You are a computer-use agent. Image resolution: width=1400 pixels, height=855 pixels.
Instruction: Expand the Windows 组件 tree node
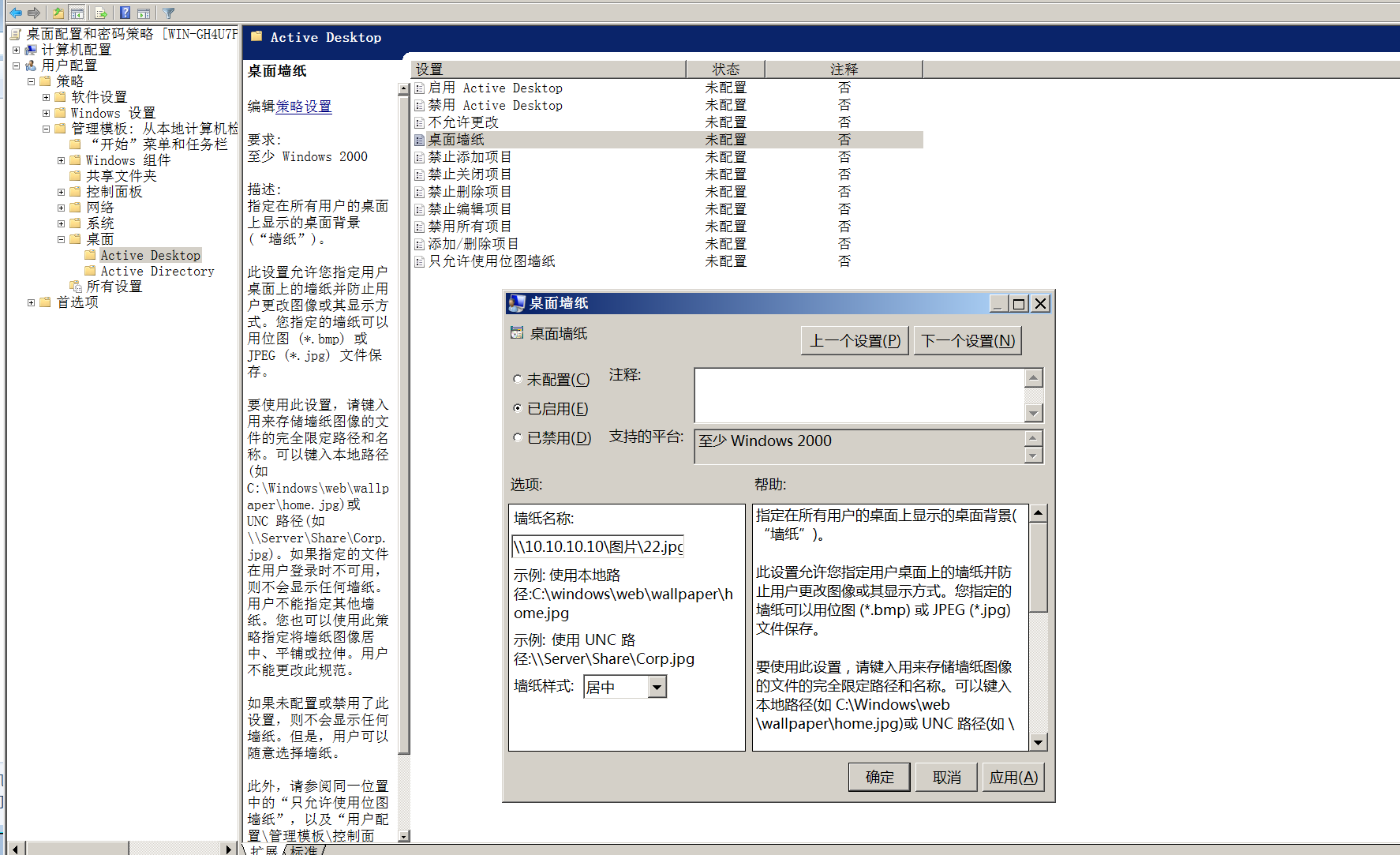click(x=61, y=160)
